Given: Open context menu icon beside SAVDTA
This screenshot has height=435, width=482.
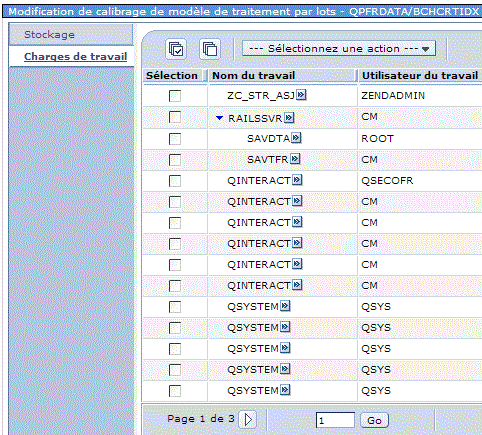Looking at the screenshot, I should click(296, 138).
